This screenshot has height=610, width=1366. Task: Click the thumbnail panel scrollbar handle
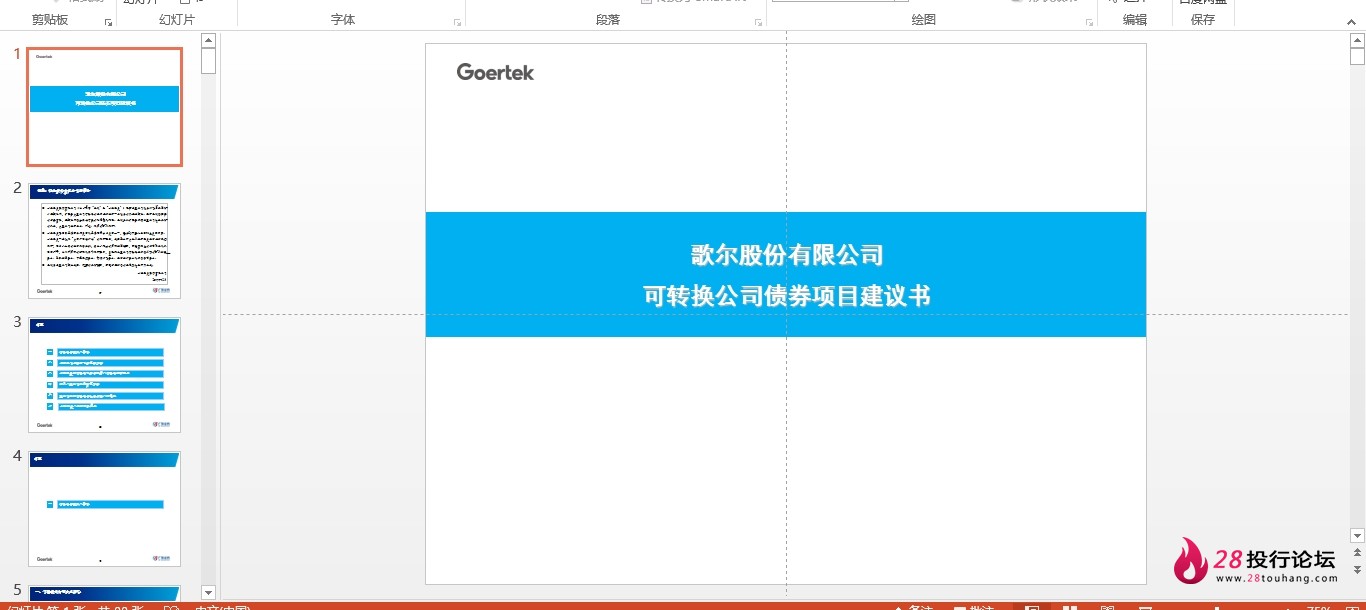tap(208, 61)
